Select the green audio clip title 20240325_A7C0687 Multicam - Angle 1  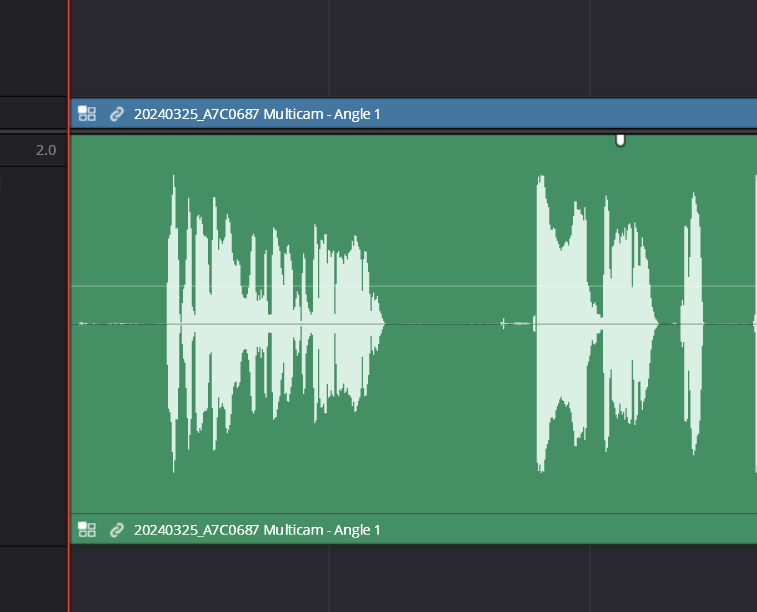pos(257,530)
